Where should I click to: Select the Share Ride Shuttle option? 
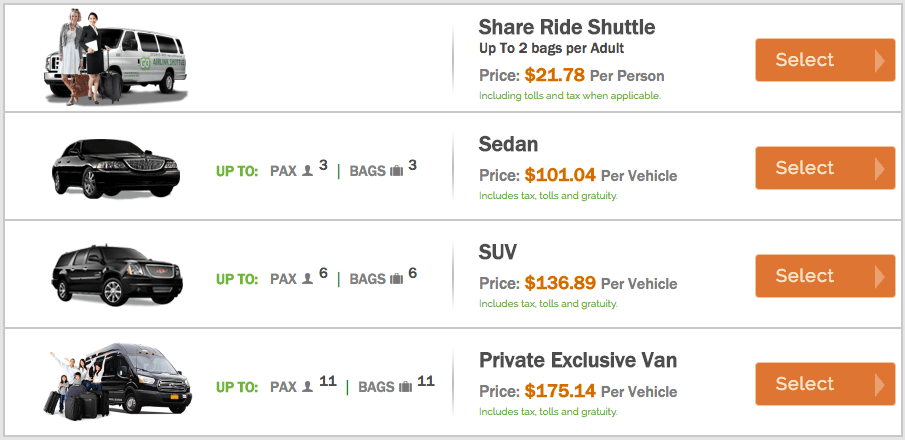(x=825, y=60)
